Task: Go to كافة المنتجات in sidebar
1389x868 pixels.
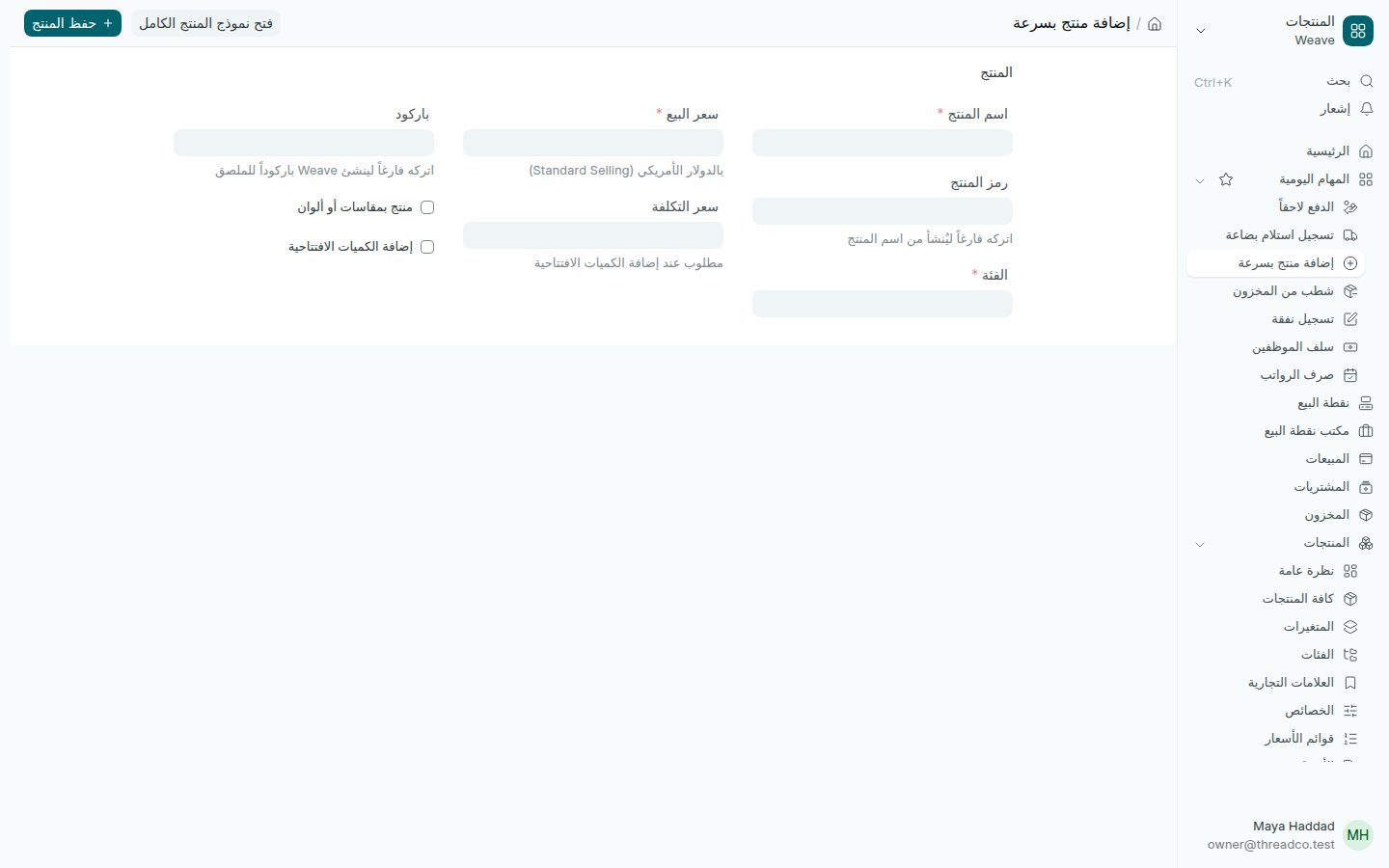Action: click(1275, 599)
